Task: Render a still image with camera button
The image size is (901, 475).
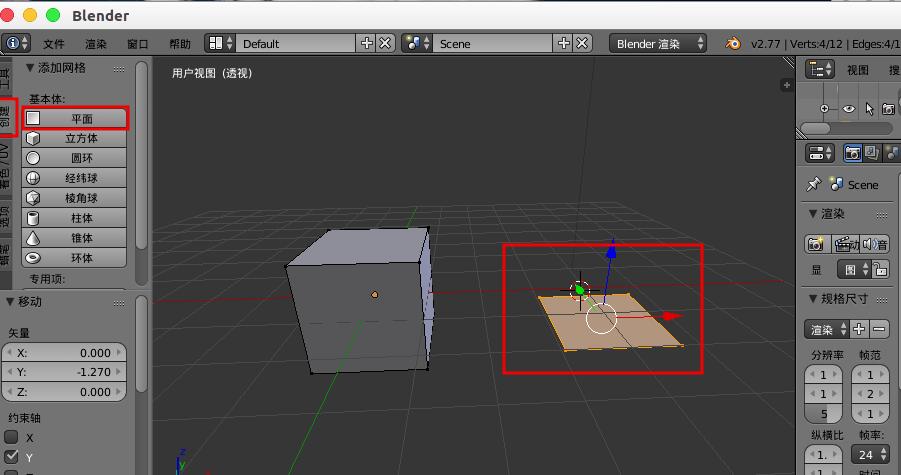Action: pos(817,244)
